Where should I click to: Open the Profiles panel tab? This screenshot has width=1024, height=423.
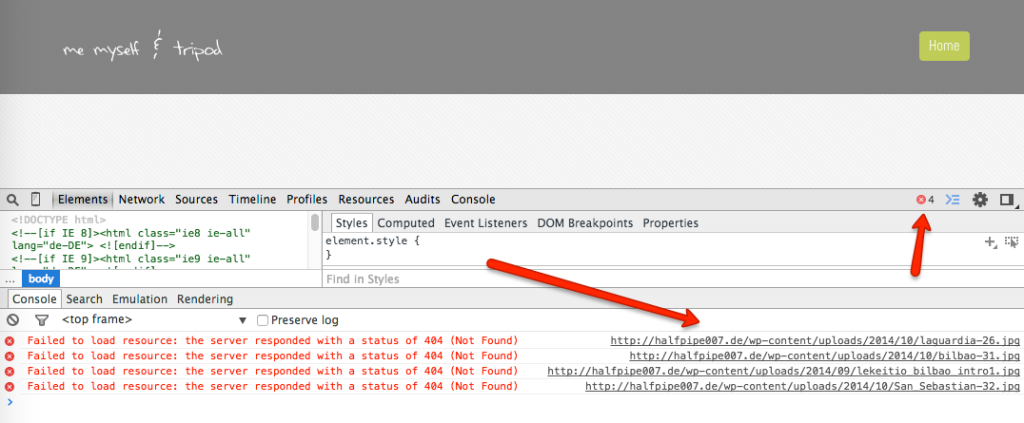coord(307,200)
